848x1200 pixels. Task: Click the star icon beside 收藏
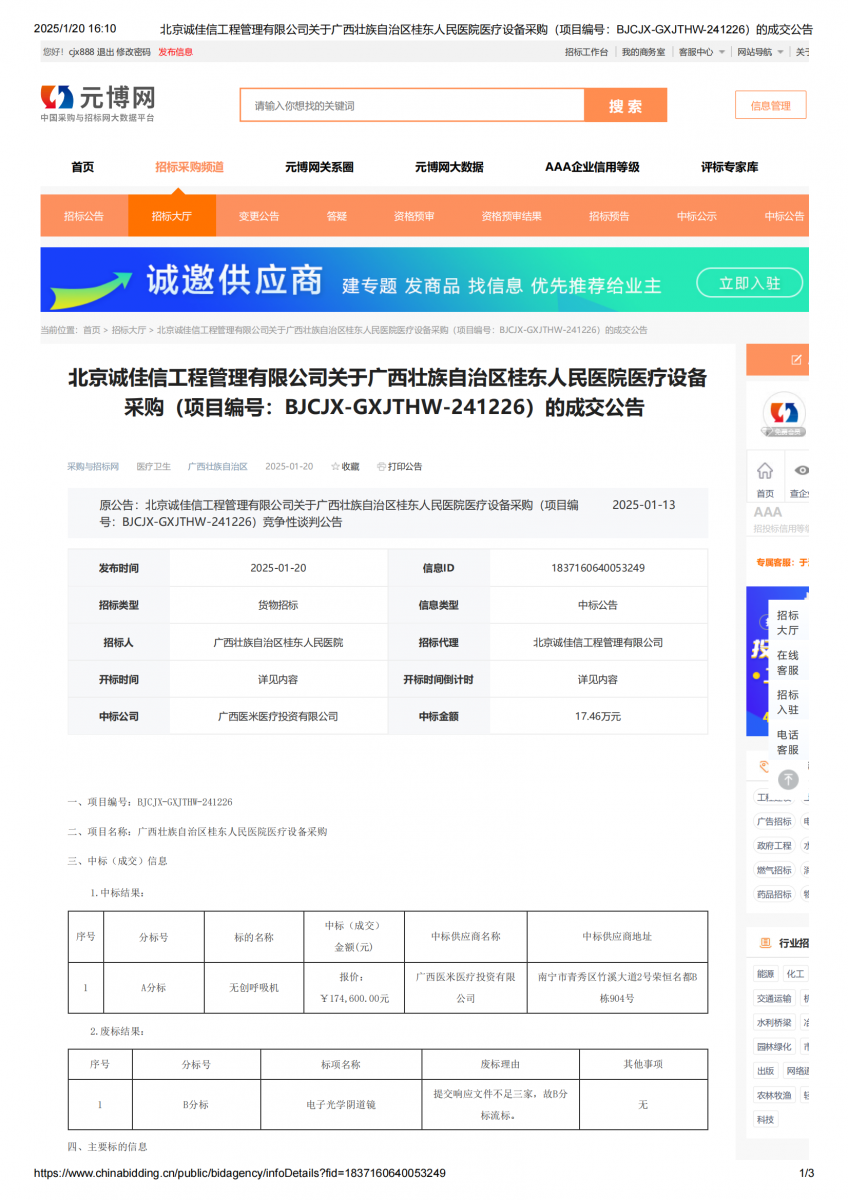coord(336,467)
